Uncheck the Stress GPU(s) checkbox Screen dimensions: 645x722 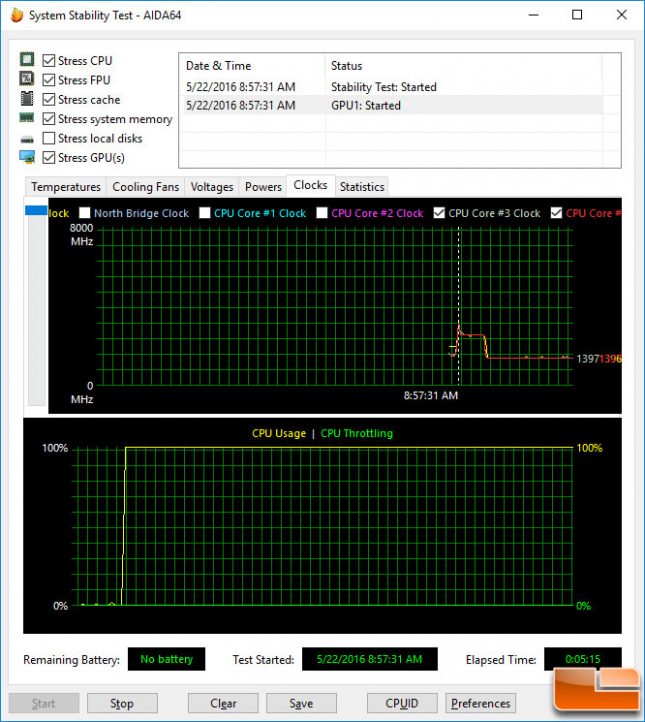point(48,157)
